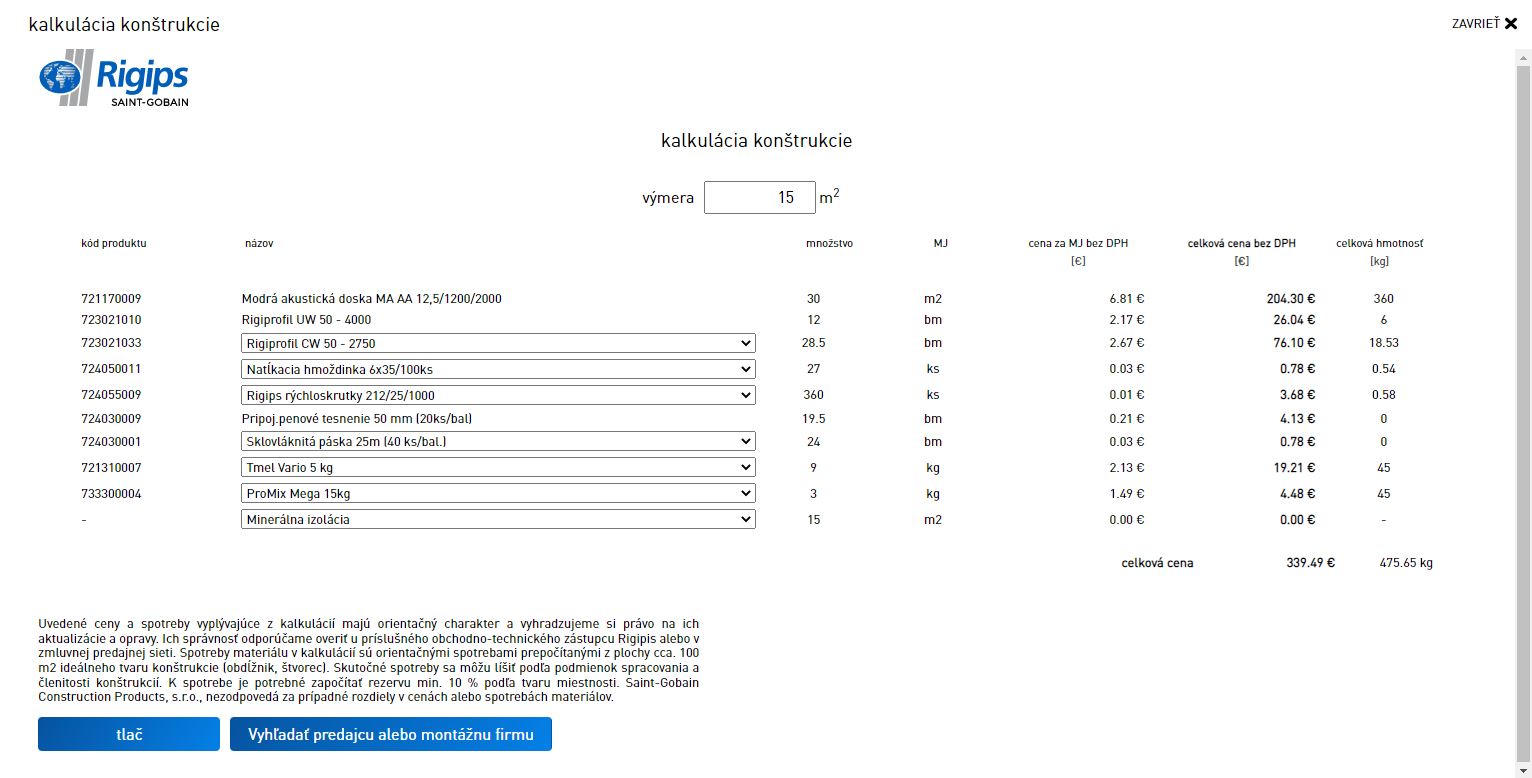
Task: Click the tlač print button
Action: (x=129, y=734)
